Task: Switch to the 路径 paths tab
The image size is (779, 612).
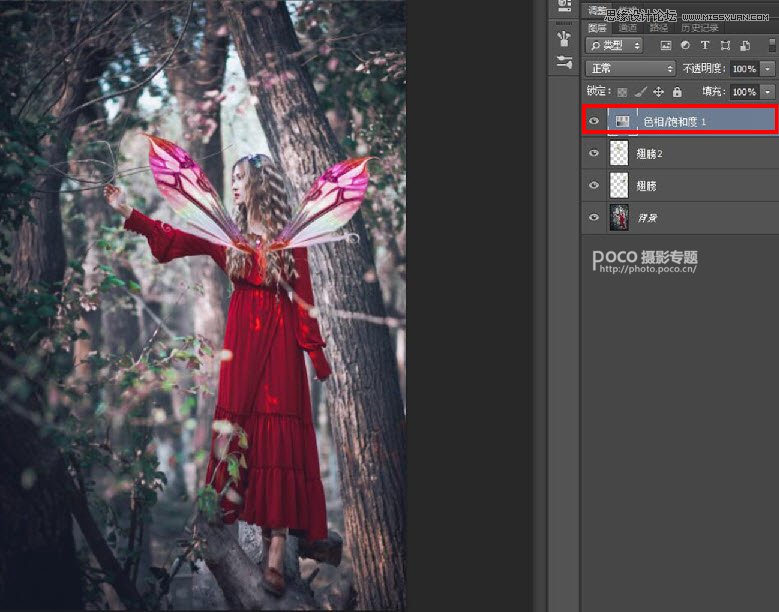Action: tap(658, 28)
